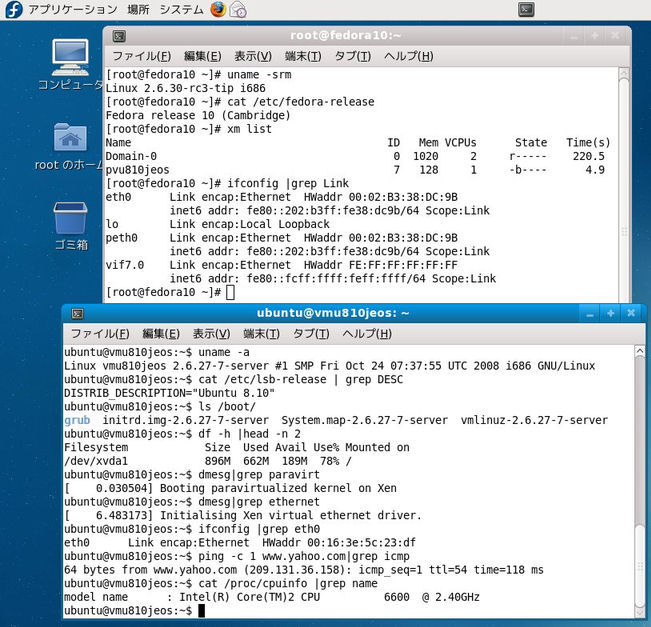Open ファイル(F) menu in the root@fedora10 window
The height and width of the screenshot is (627, 651).
[142, 56]
